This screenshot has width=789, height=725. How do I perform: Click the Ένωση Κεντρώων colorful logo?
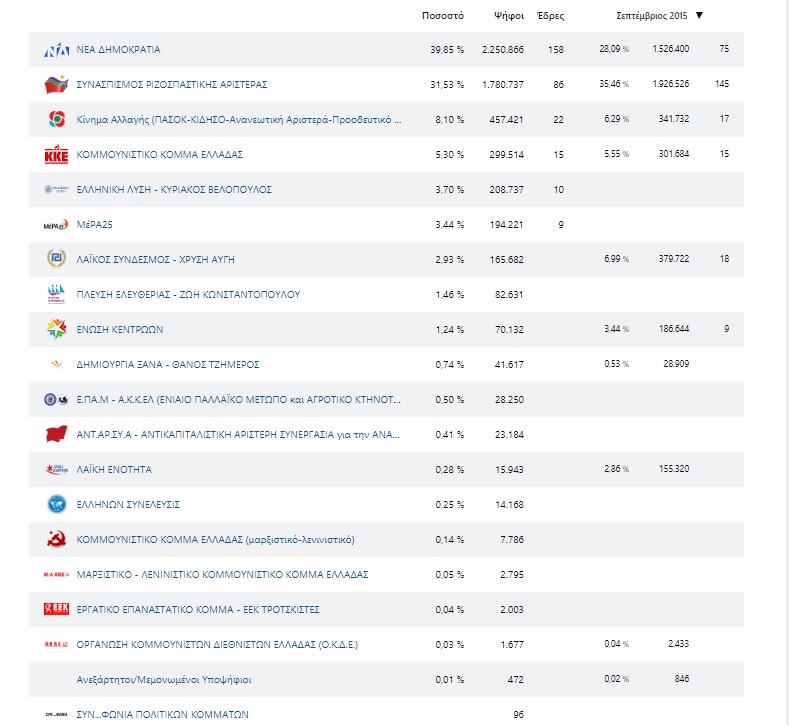tap(56, 329)
